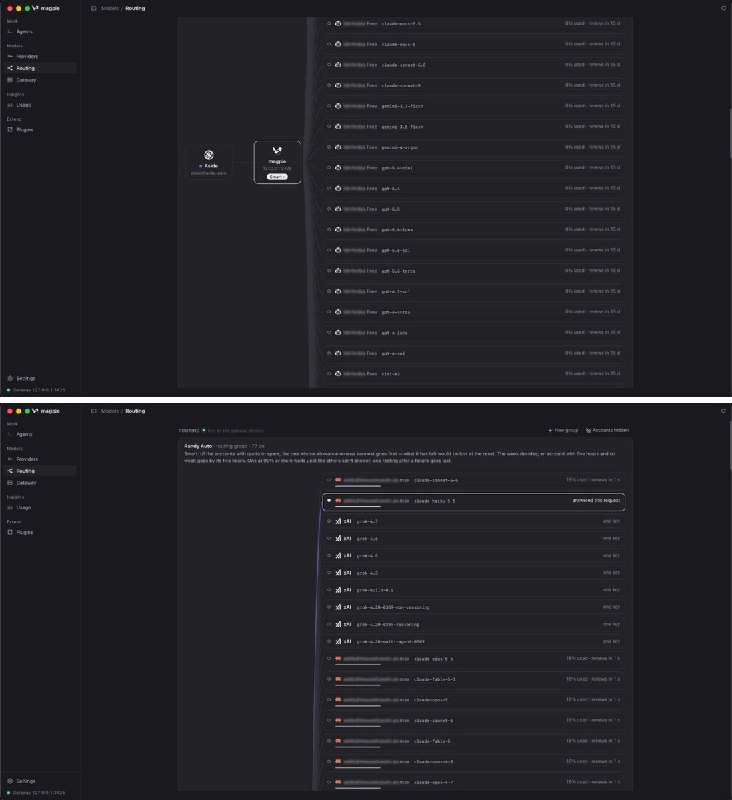Toggle the circle on the grok-build row
Image resolution: width=732 pixels, height=800 pixels.
(329, 590)
